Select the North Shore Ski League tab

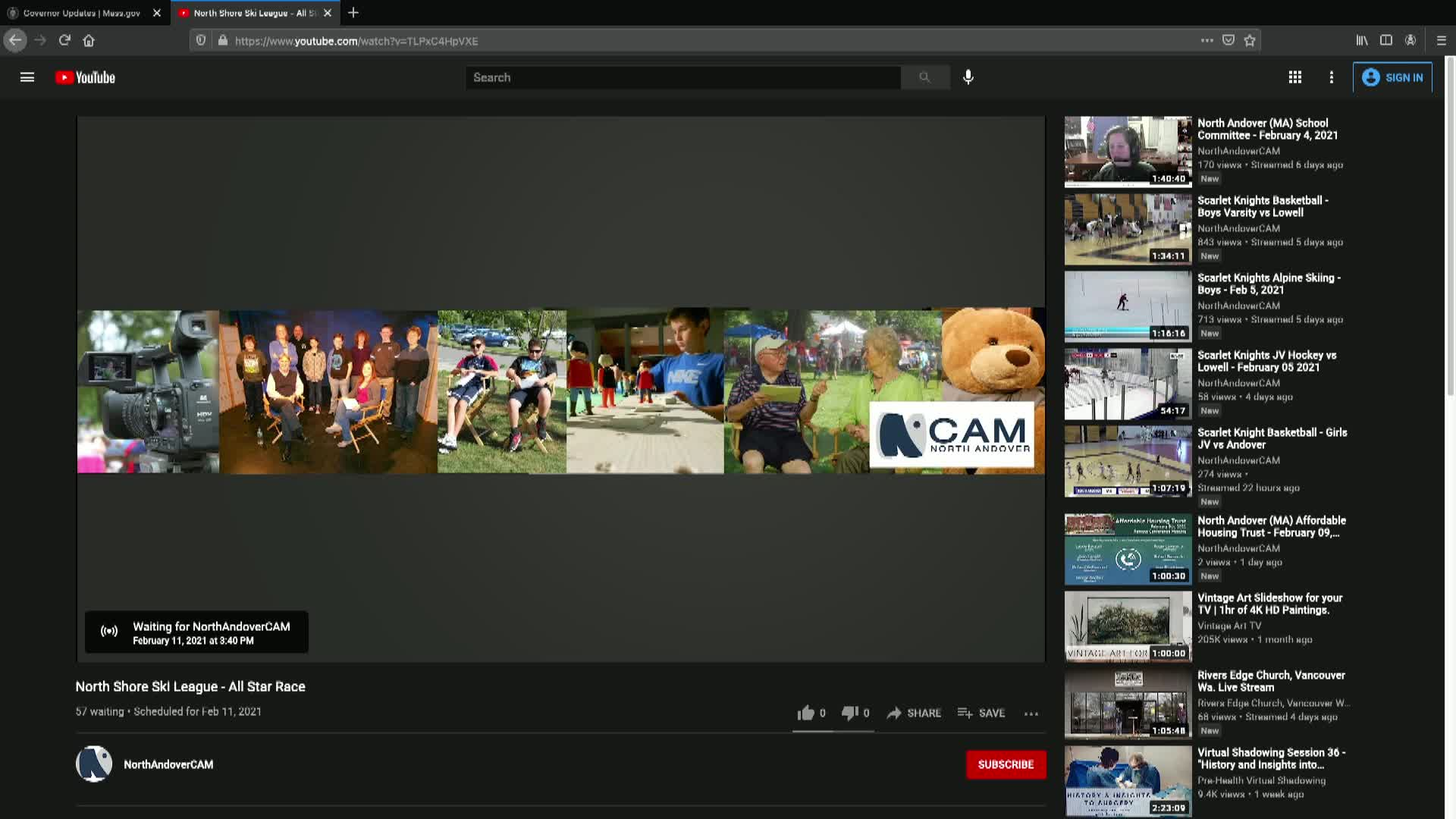pos(248,13)
